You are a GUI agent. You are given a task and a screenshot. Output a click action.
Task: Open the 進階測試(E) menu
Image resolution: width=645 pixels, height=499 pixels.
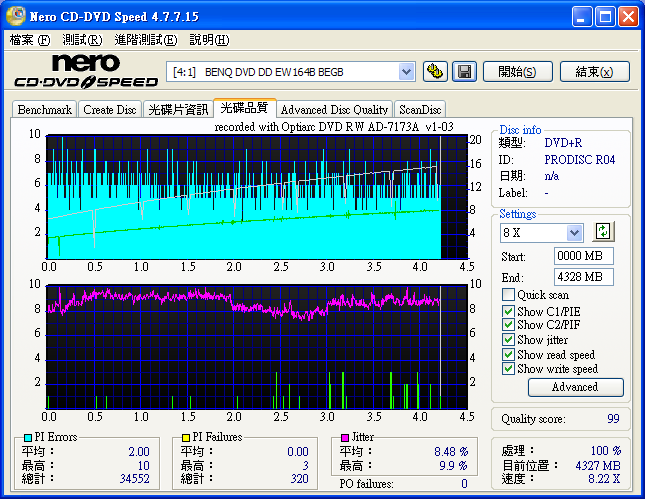pos(146,40)
